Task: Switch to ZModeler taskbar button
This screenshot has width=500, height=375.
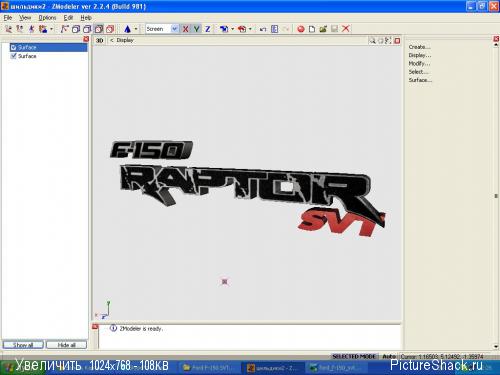Action: [272, 368]
